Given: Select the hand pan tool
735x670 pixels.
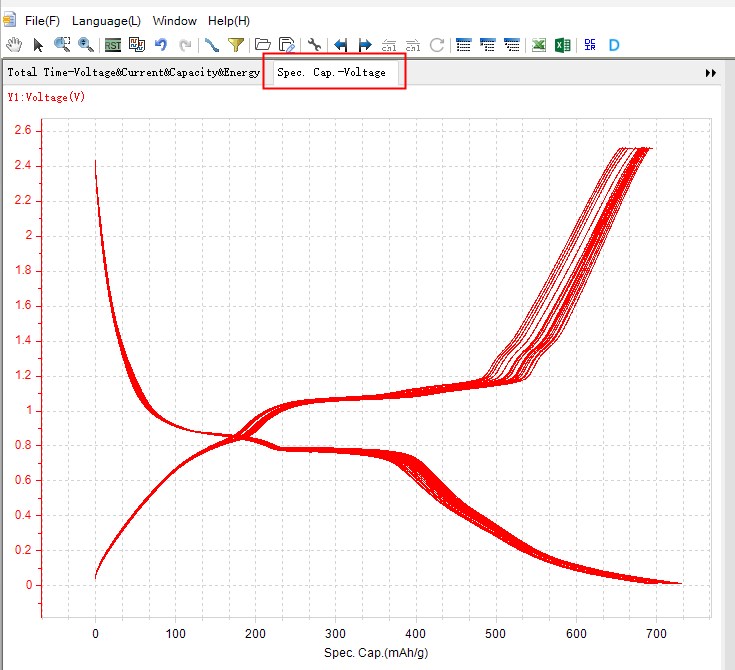Looking at the screenshot, I should pyautogui.click(x=14, y=45).
